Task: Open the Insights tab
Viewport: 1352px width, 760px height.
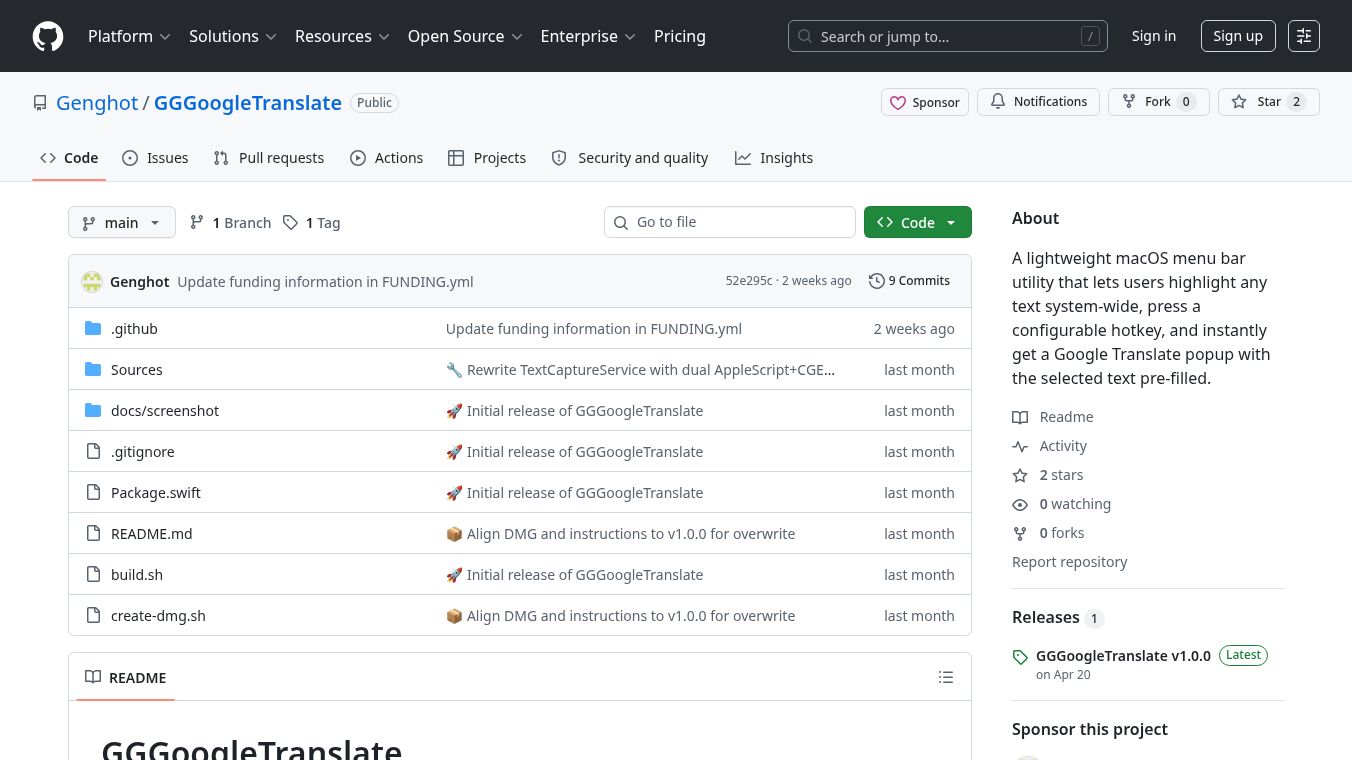Action: [774, 158]
